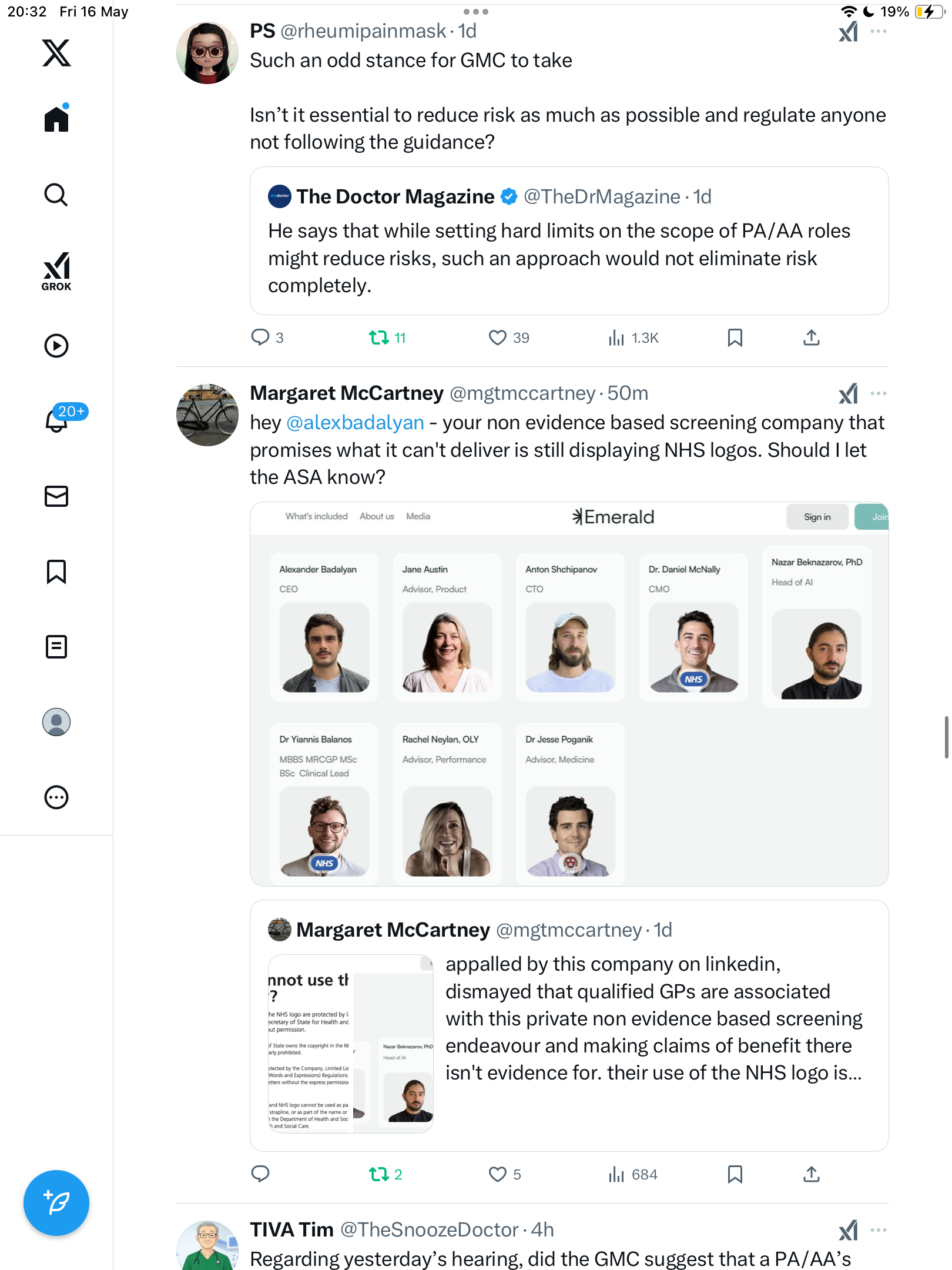Open the Emerald team screenshot image
The image size is (952, 1270).
click(x=569, y=694)
